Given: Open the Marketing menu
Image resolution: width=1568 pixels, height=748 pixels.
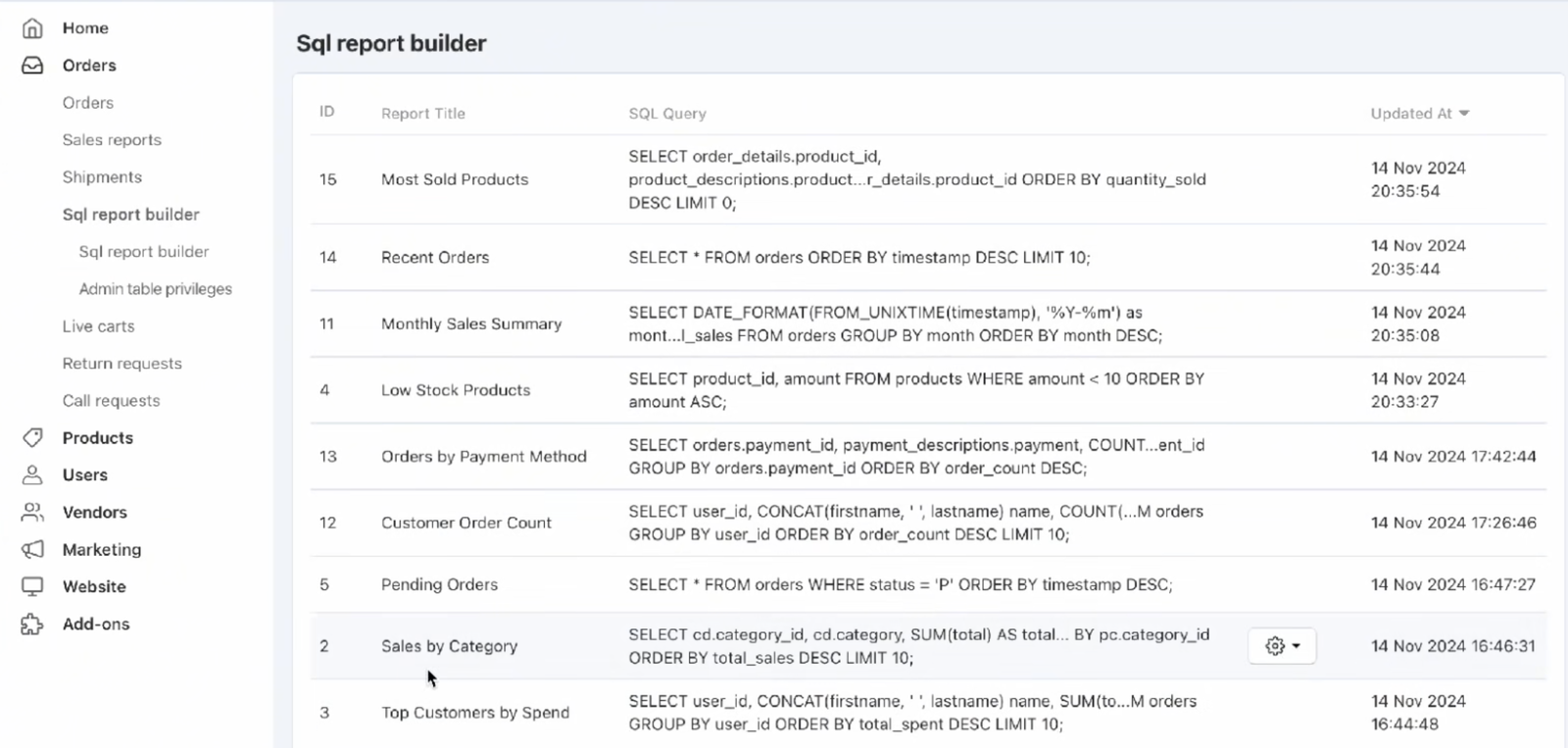Looking at the screenshot, I should 102,550.
